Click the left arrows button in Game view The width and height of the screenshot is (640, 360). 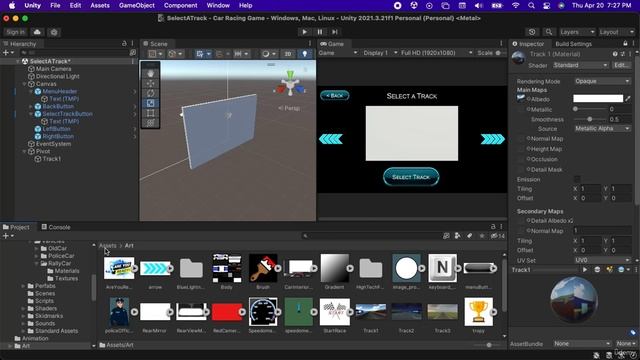(x=331, y=139)
